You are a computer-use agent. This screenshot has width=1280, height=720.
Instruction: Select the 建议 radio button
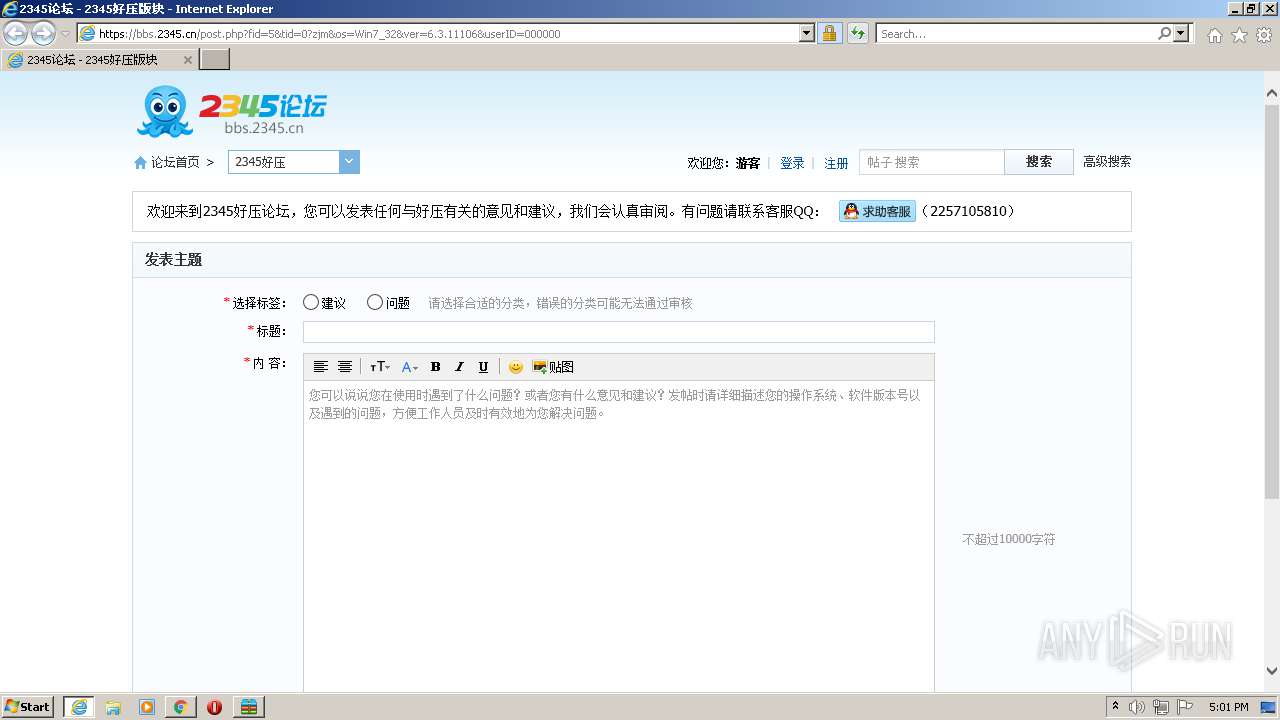pyautogui.click(x=311, y=302)
